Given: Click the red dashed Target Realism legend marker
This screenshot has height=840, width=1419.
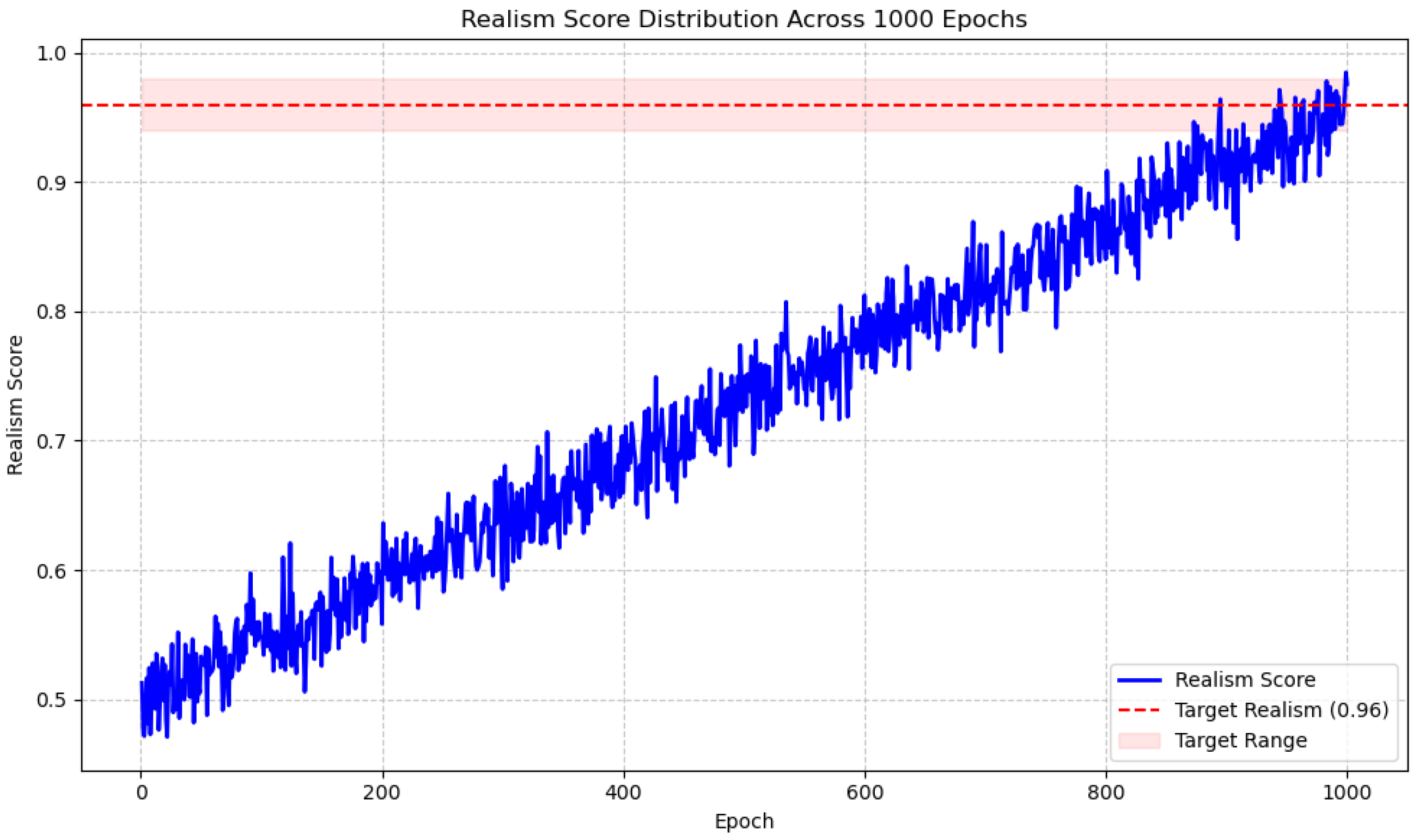Looking at the screenshot, I should (1140, 710).
